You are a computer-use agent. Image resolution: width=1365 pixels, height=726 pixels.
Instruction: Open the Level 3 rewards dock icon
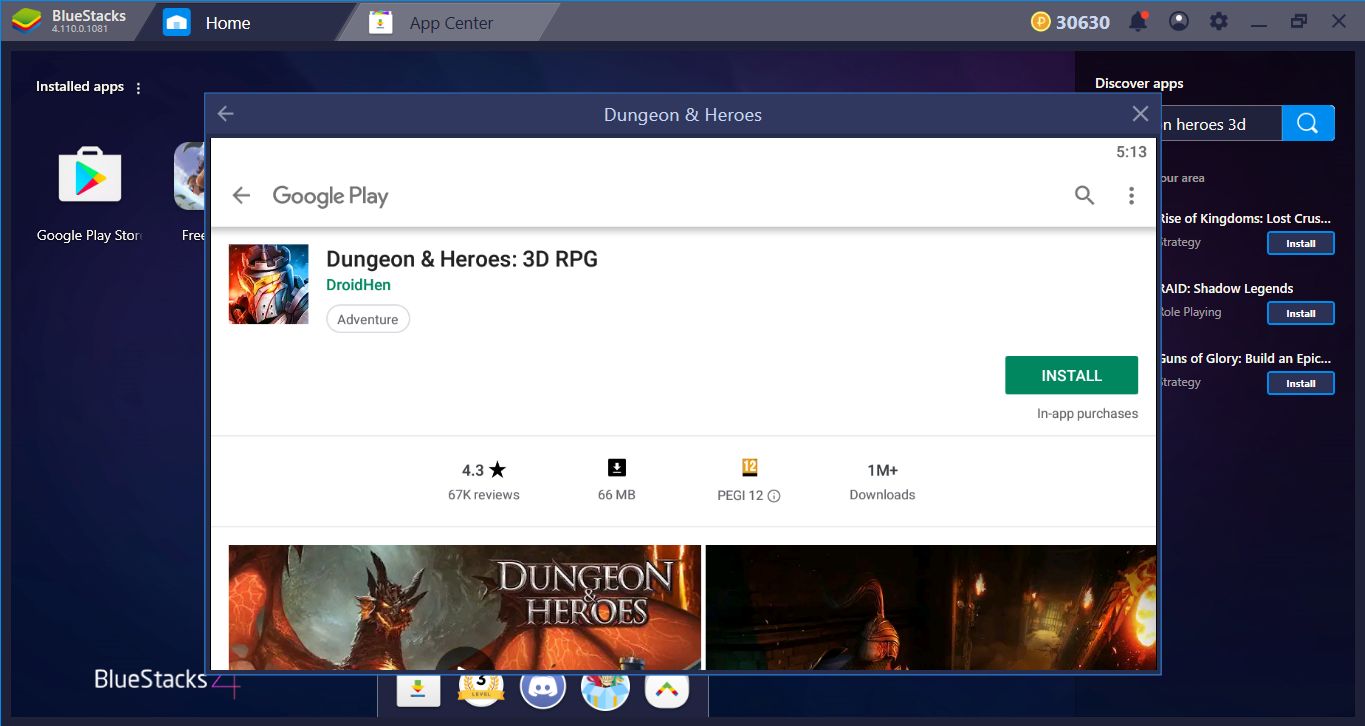tap(480, 689)
